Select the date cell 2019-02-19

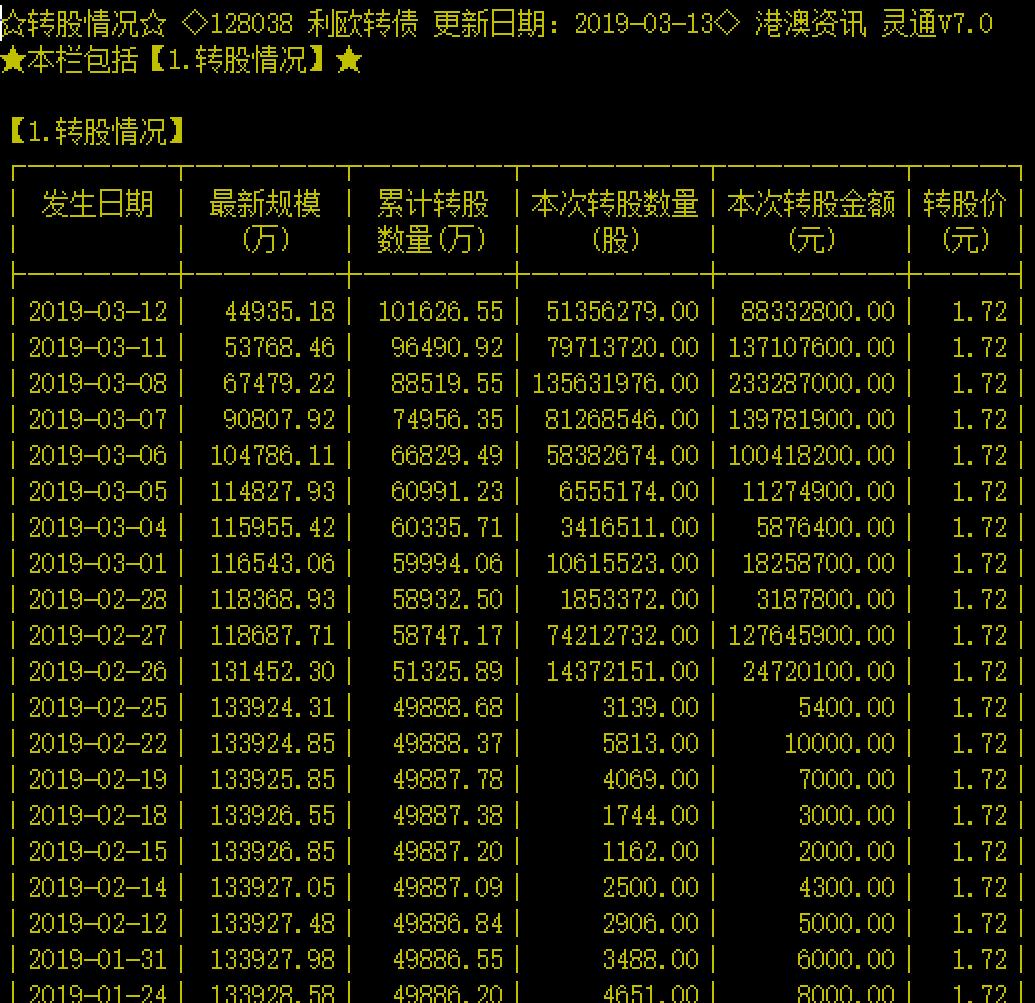click(98, 779)
